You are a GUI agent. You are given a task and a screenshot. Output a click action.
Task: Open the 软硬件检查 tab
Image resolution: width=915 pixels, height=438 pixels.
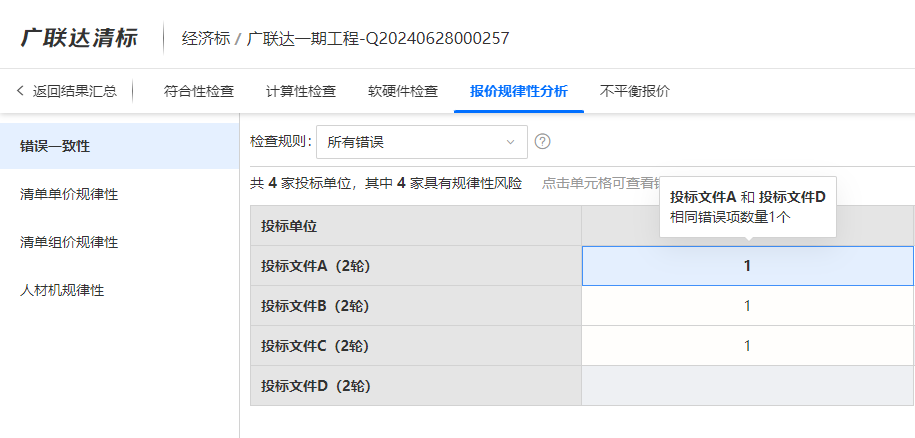tap(403, 91)
